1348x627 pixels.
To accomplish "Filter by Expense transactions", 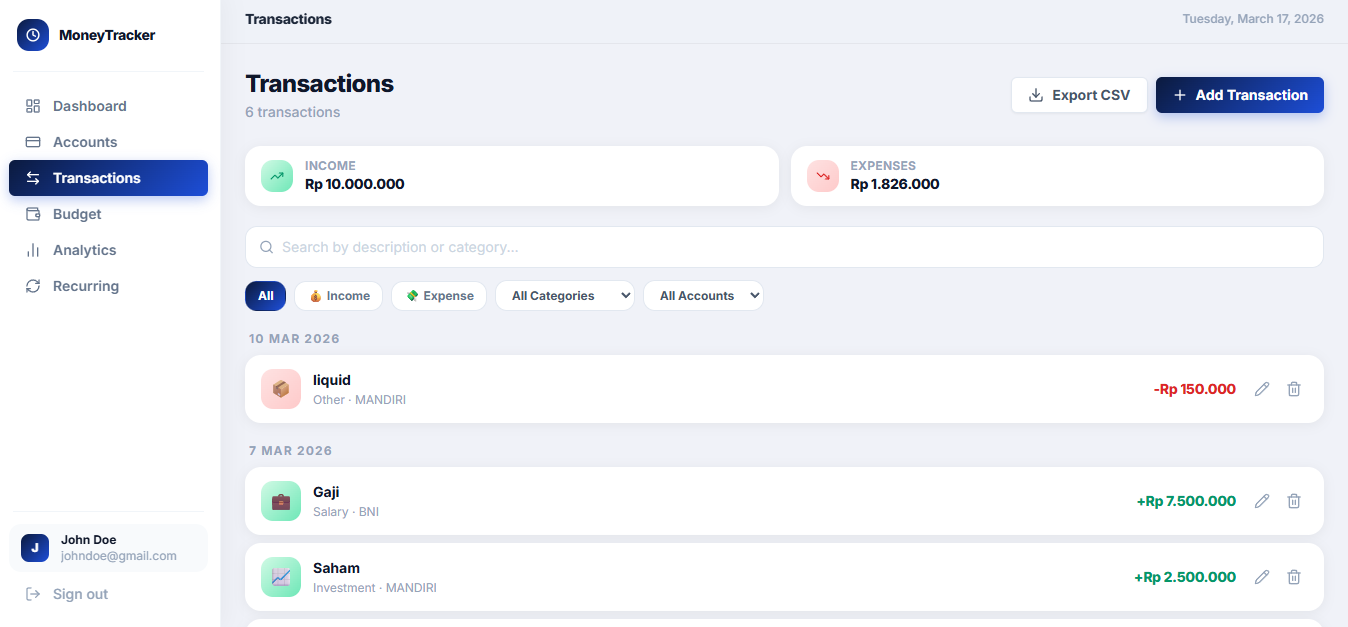I will pos(439,296).
